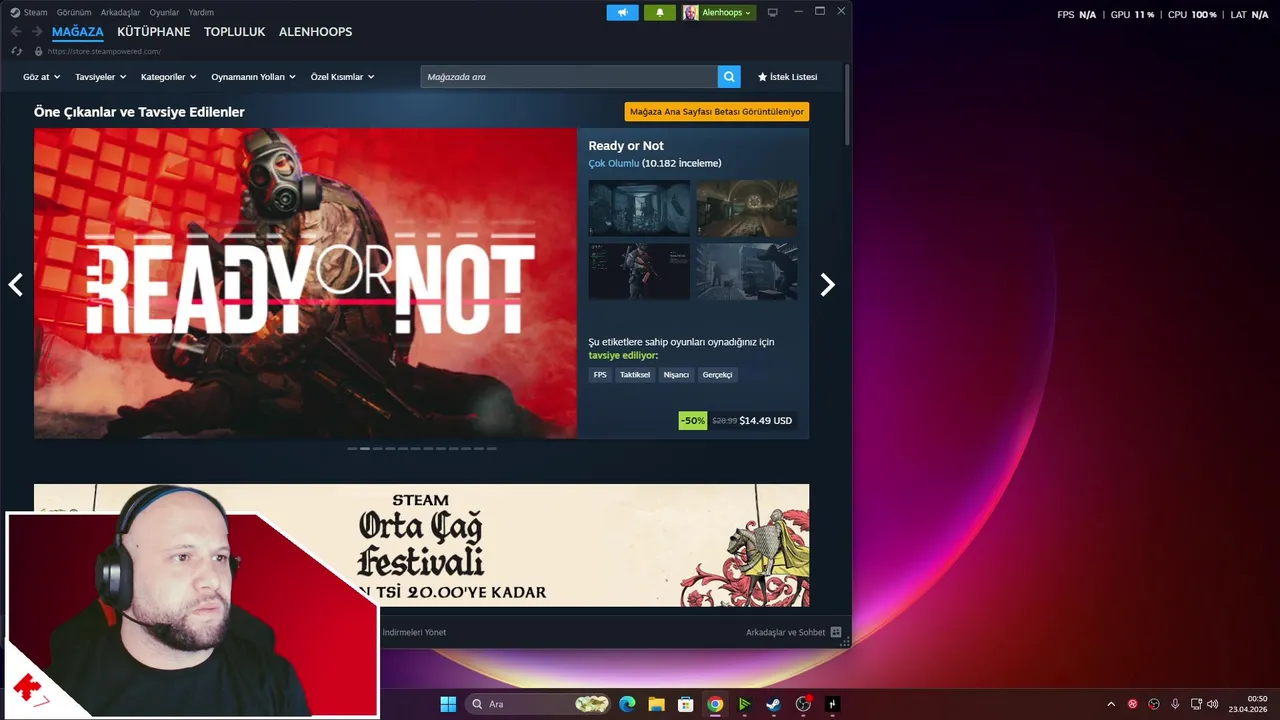Open Microsoft Edge from the taskbar
This screenshot has height=720, width=1280.
pyautogui.click(x=627, y=704)
